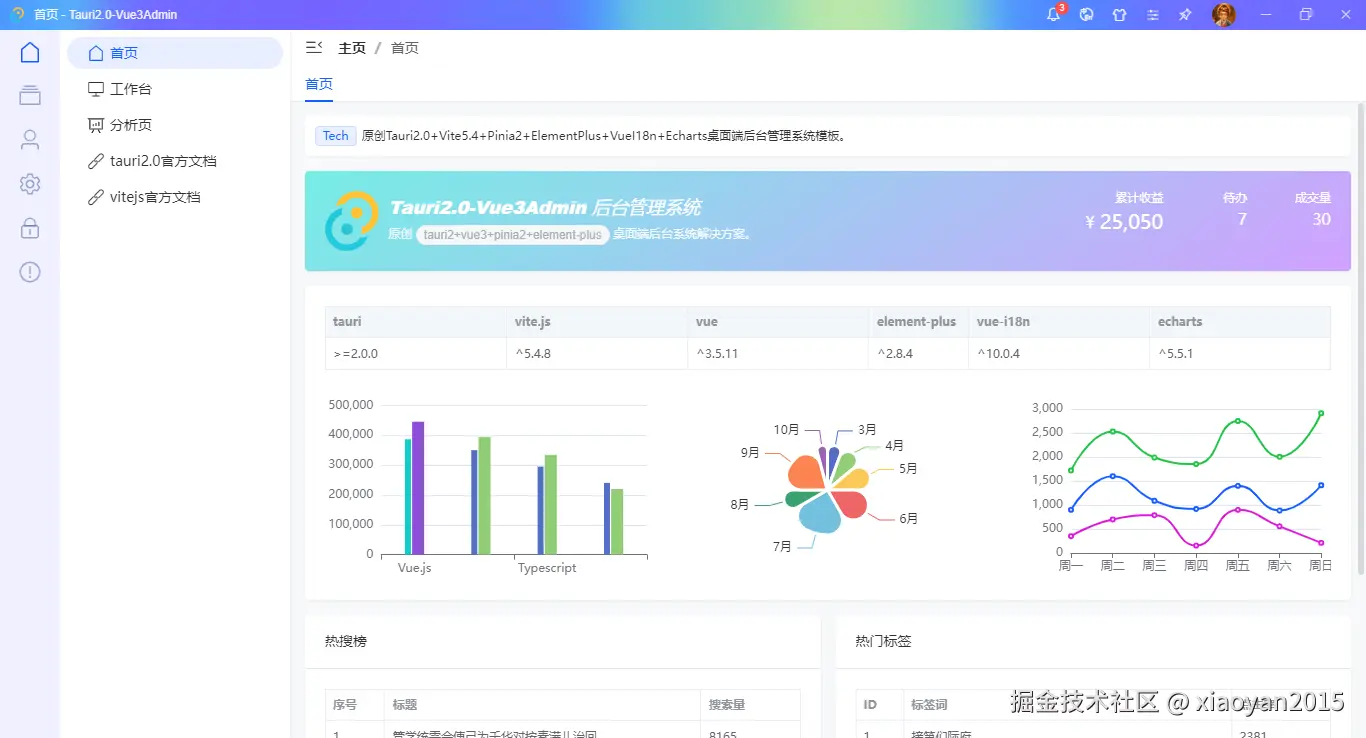Open the lock screen icon in sidebar
The height and width of the screenshot is (738, 1366).
(29, 227)
